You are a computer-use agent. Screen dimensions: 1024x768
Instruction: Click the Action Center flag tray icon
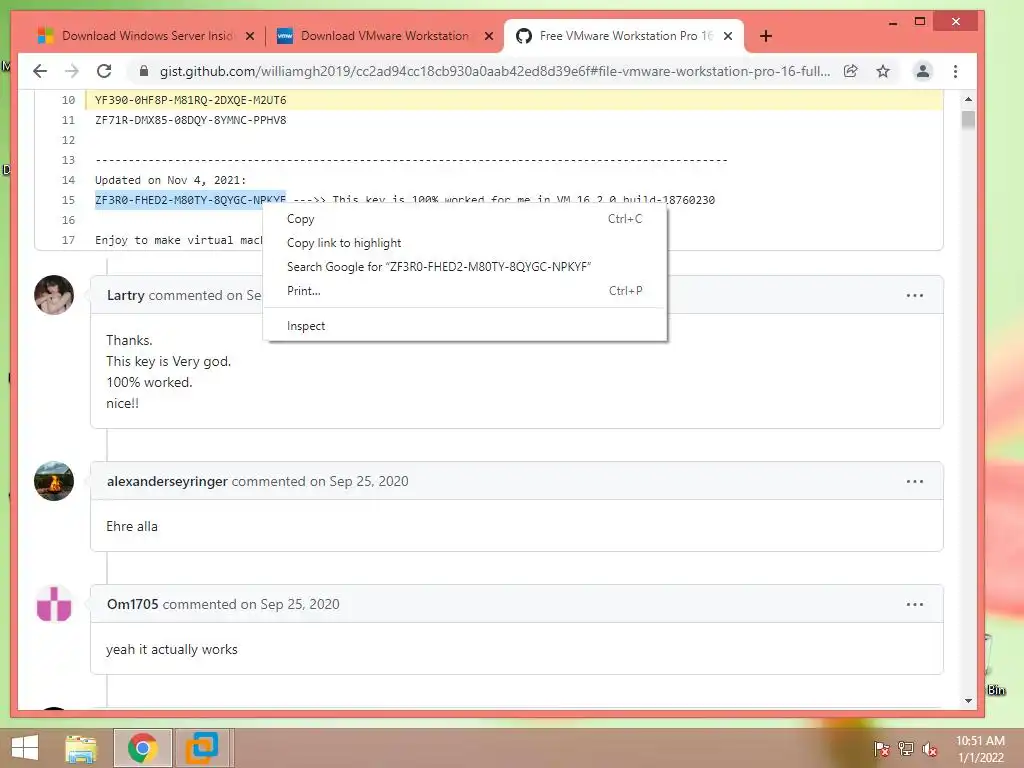(882, 749)
